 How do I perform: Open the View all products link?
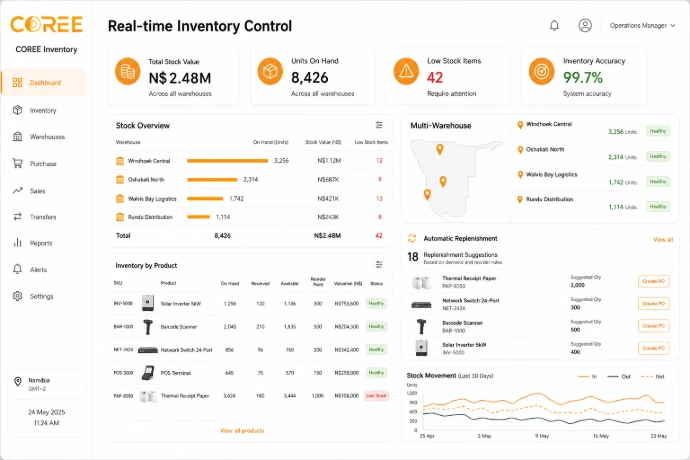click(242, 431)
